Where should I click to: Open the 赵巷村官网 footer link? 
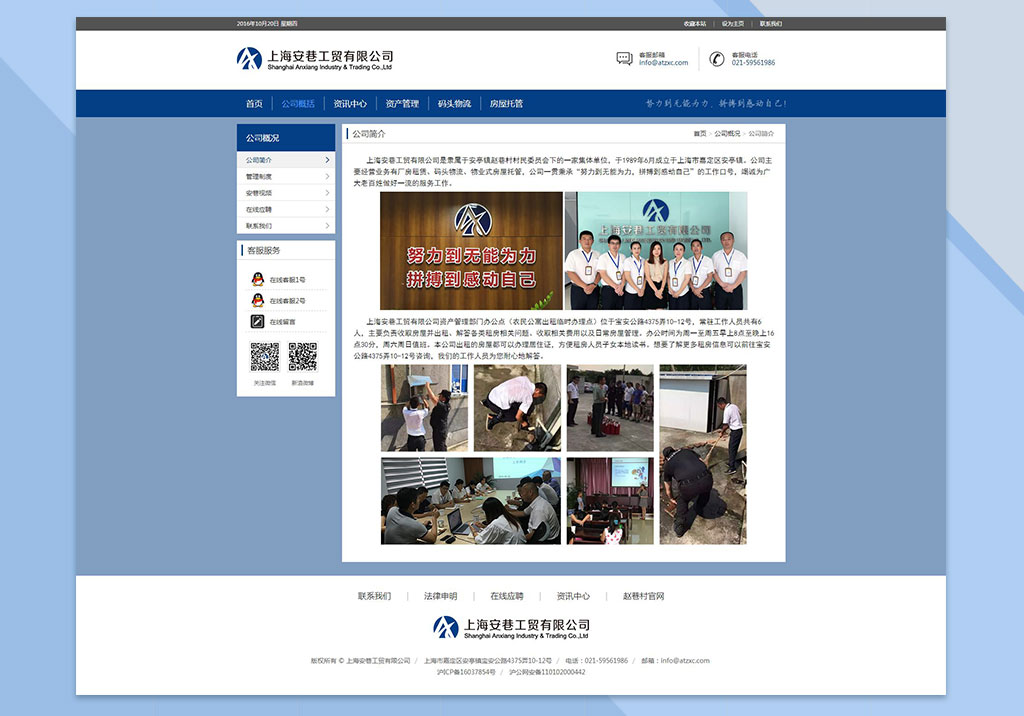coord(643,597)
